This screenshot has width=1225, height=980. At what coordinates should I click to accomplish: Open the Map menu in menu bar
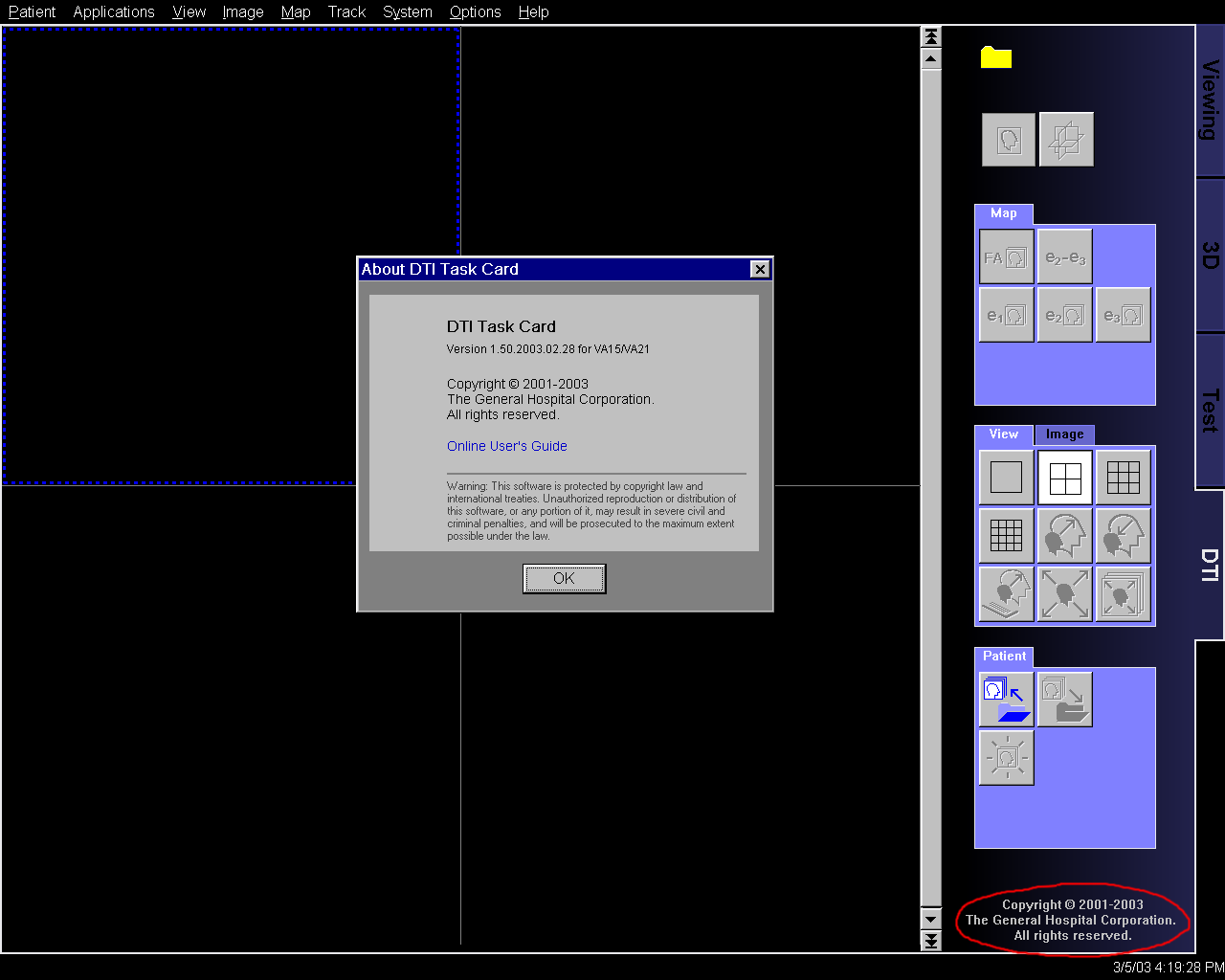[296, 11]
